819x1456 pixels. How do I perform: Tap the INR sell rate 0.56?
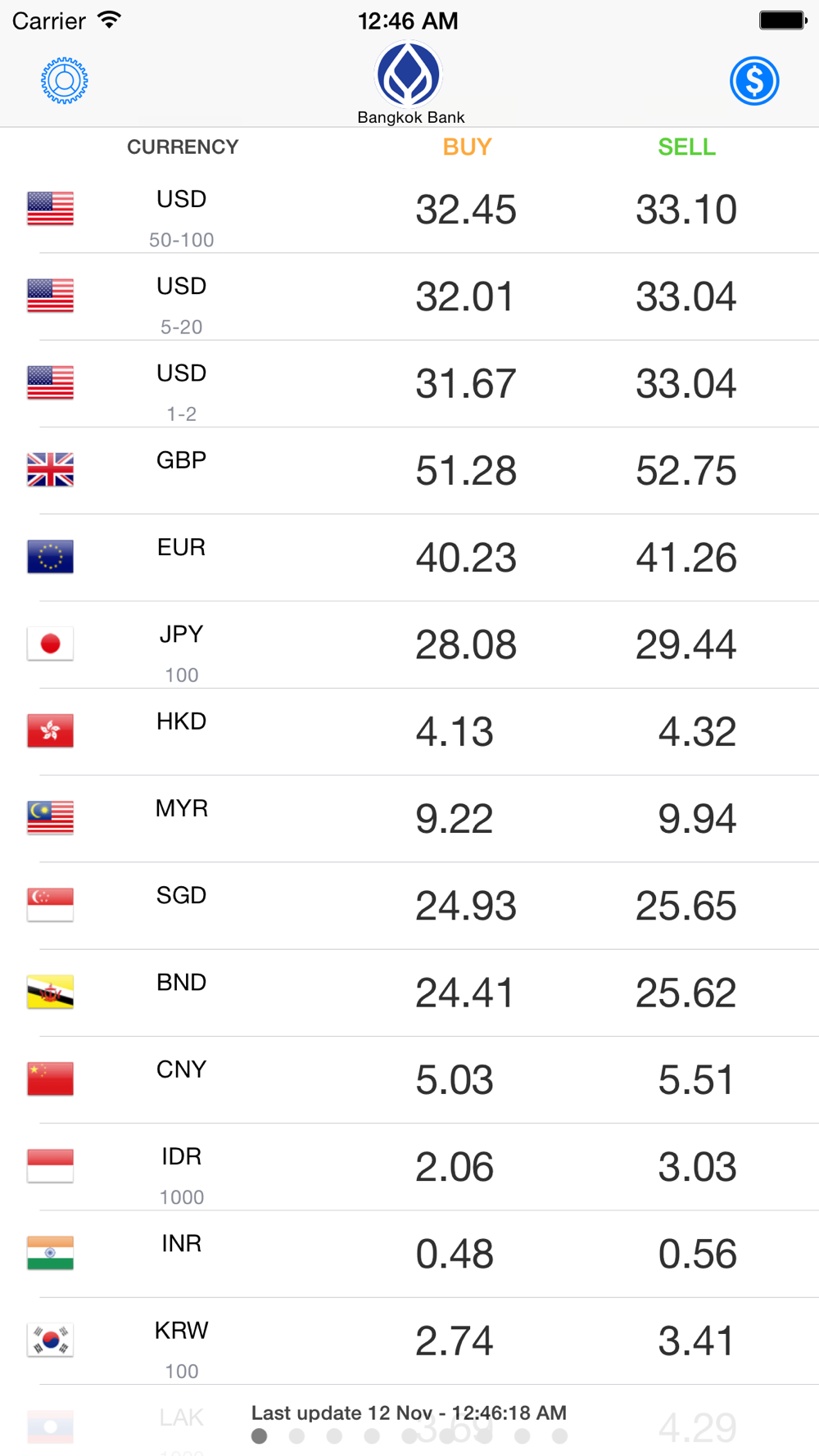coord(697,1254)
